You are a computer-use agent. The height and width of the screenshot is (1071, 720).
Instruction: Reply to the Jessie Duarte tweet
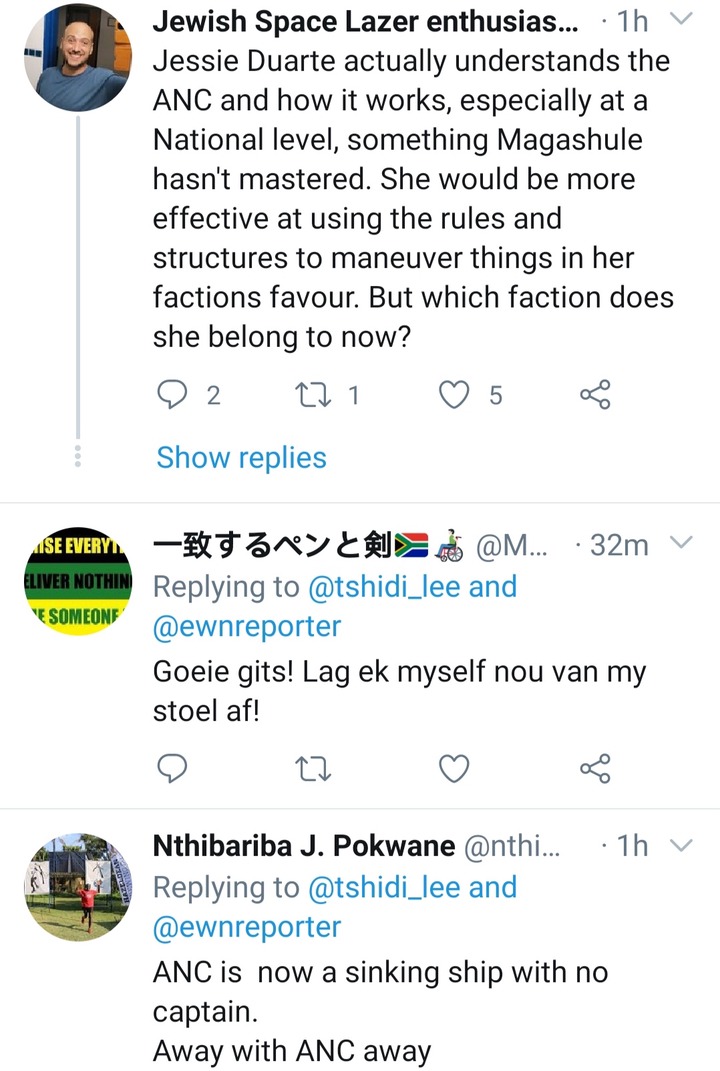coord(172,395)
